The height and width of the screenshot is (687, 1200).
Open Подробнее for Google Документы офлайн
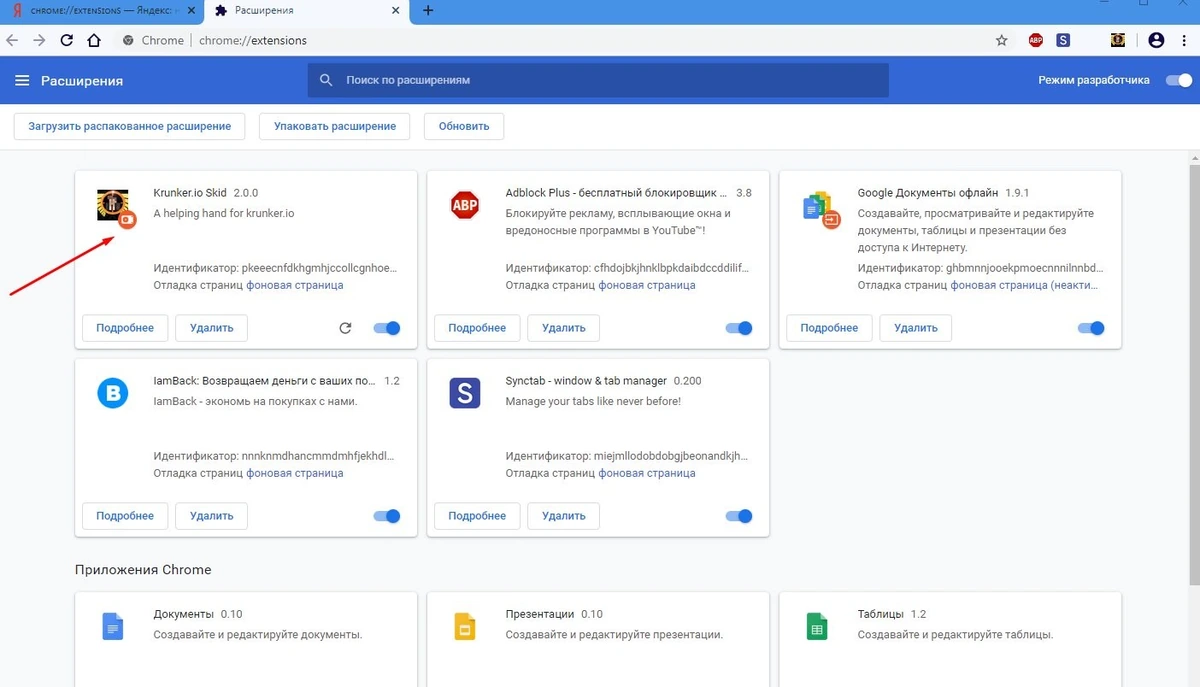(x=829, y=328)
